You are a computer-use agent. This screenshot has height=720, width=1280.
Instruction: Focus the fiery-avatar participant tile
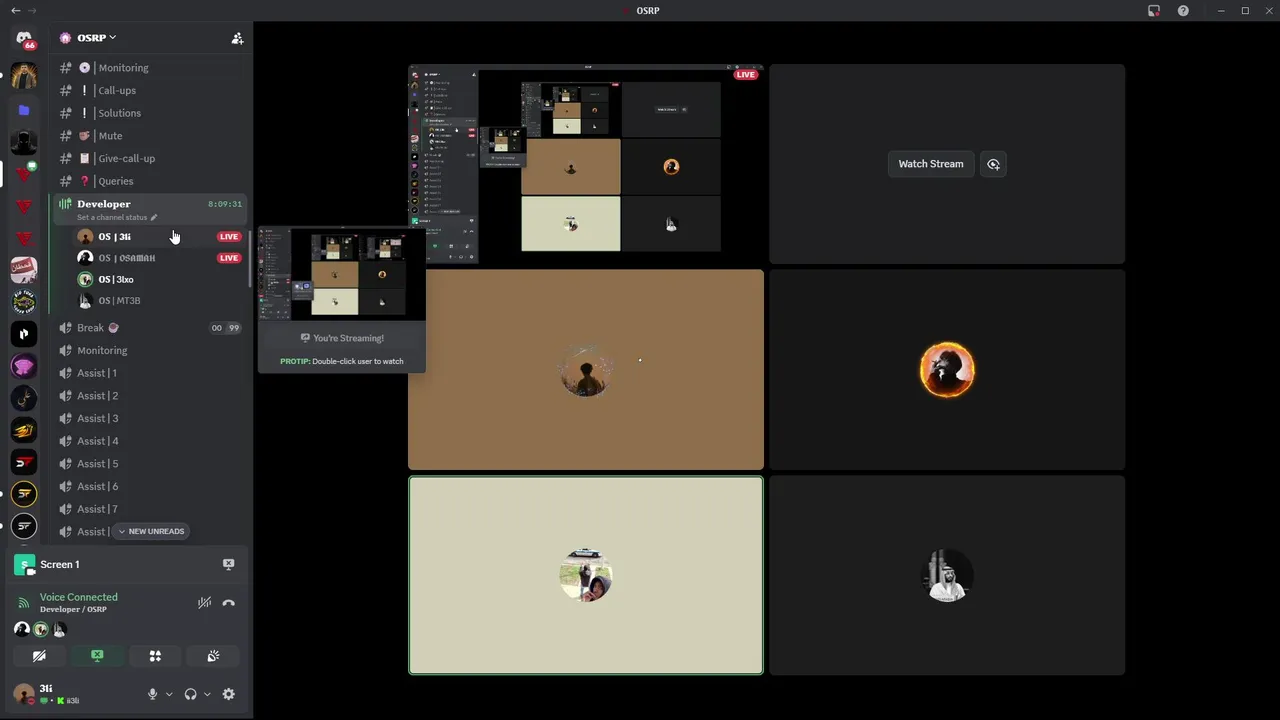click(x=947, y=370)
